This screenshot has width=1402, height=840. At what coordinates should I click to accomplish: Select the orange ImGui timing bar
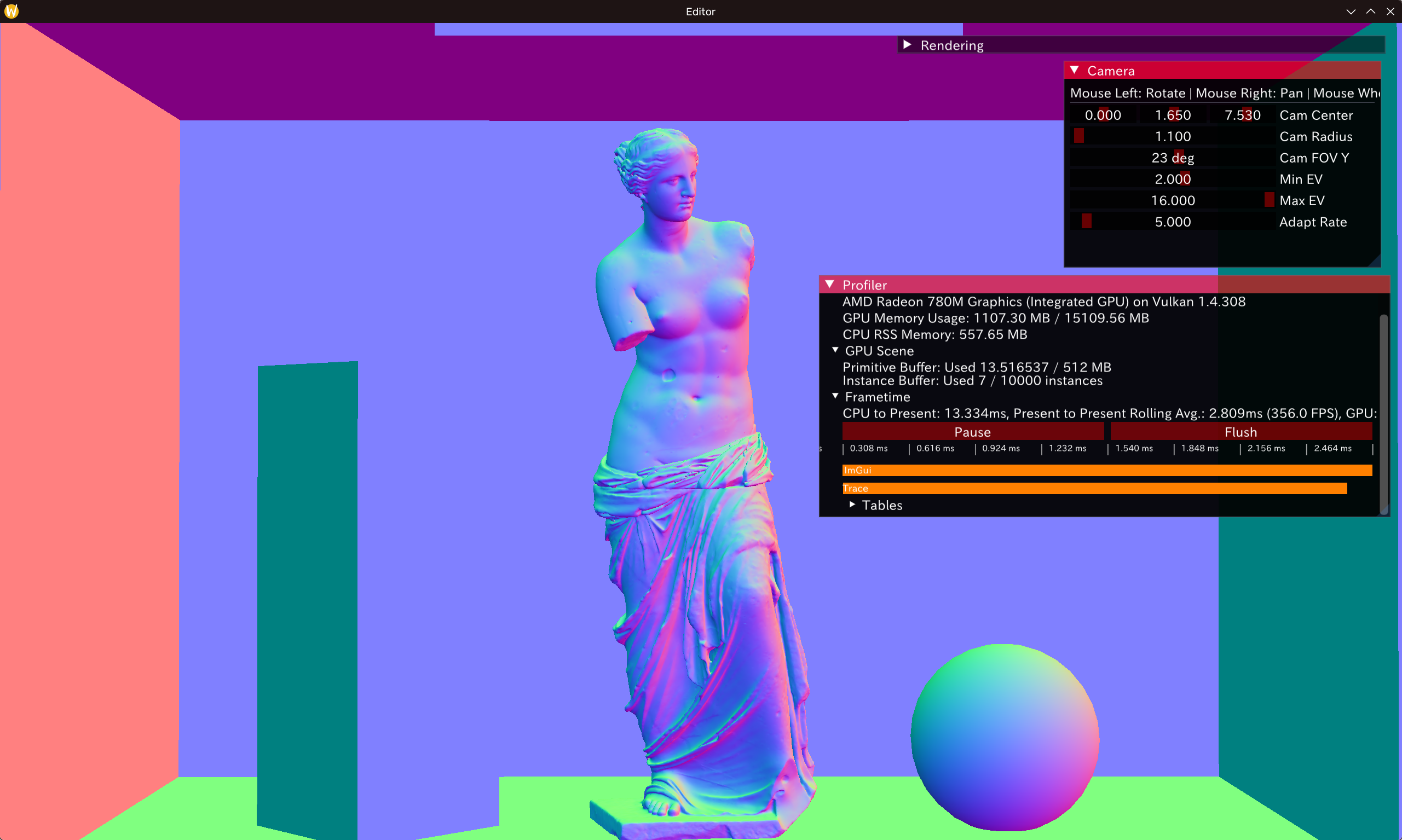coord(1106,471)
